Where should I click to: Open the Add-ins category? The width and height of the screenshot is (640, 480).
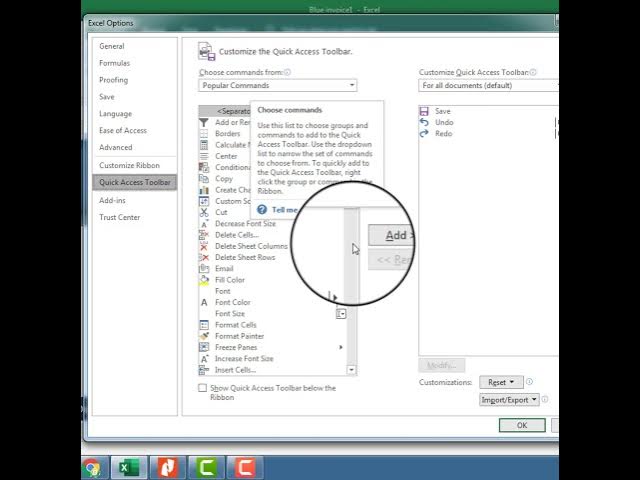112,200
